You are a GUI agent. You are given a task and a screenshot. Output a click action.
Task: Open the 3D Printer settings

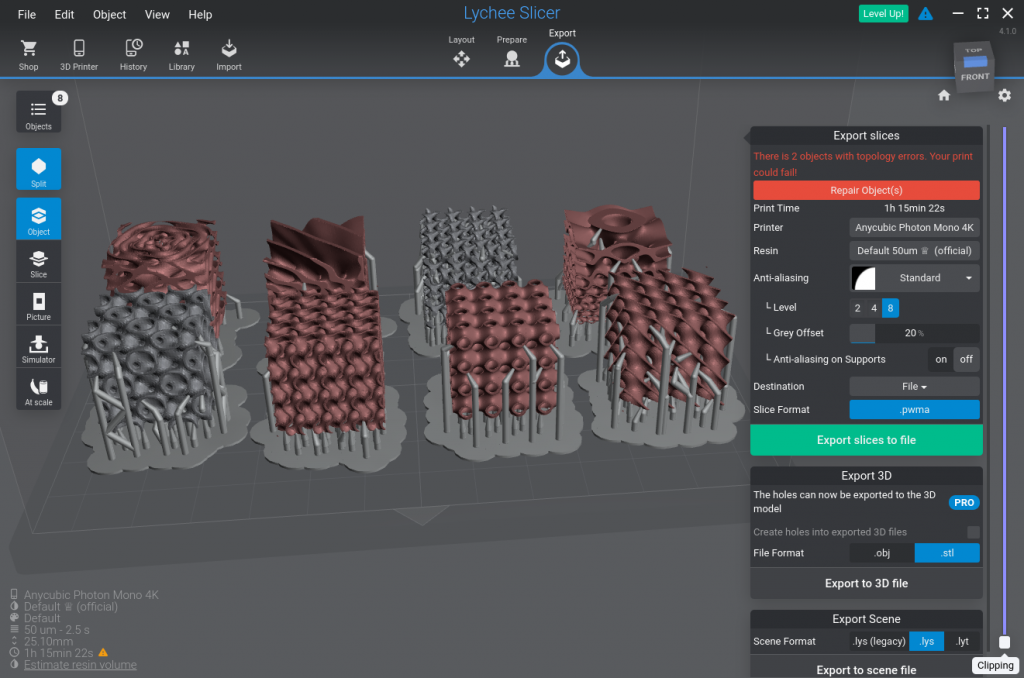tap(79, 55)
